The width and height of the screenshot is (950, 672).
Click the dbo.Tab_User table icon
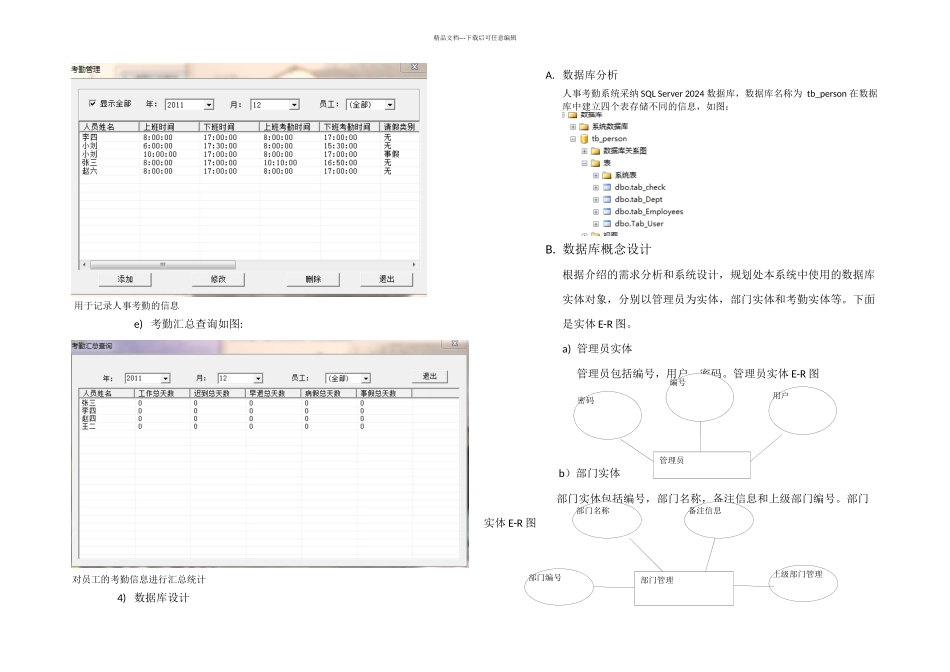(x=606, y=224)
